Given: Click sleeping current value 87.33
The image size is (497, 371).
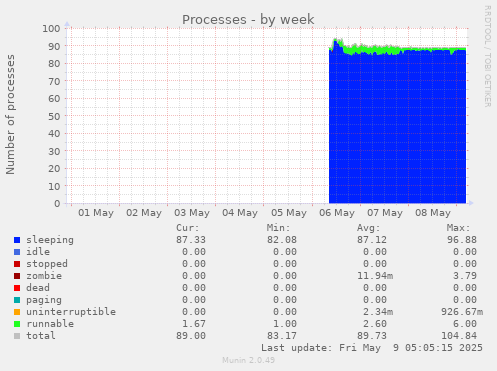Looking at the screenshot, I should [191, 240].
